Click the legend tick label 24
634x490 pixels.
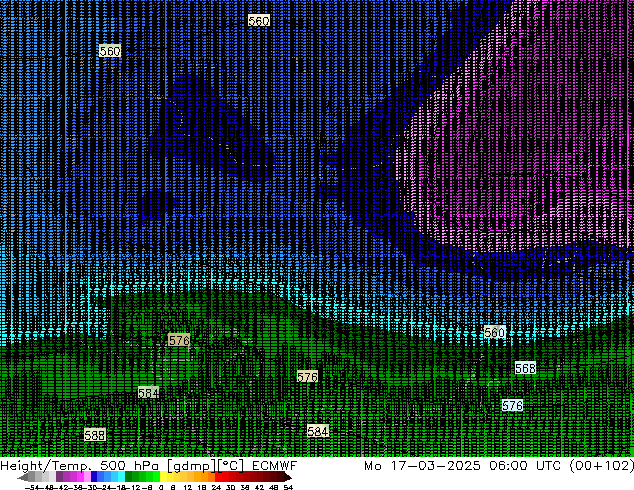point(216,487)
